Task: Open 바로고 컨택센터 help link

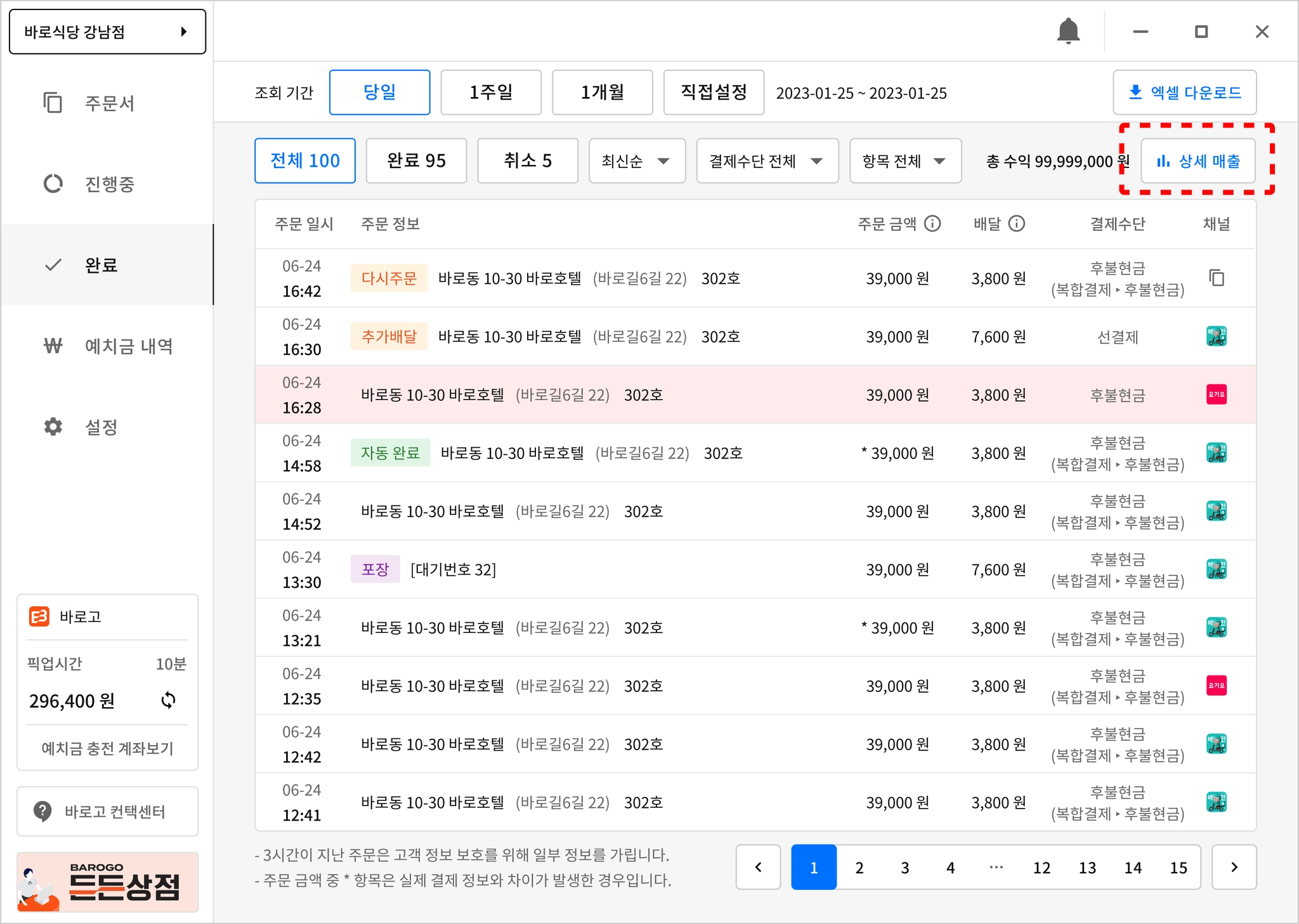Action: click(x=107, y=812)
